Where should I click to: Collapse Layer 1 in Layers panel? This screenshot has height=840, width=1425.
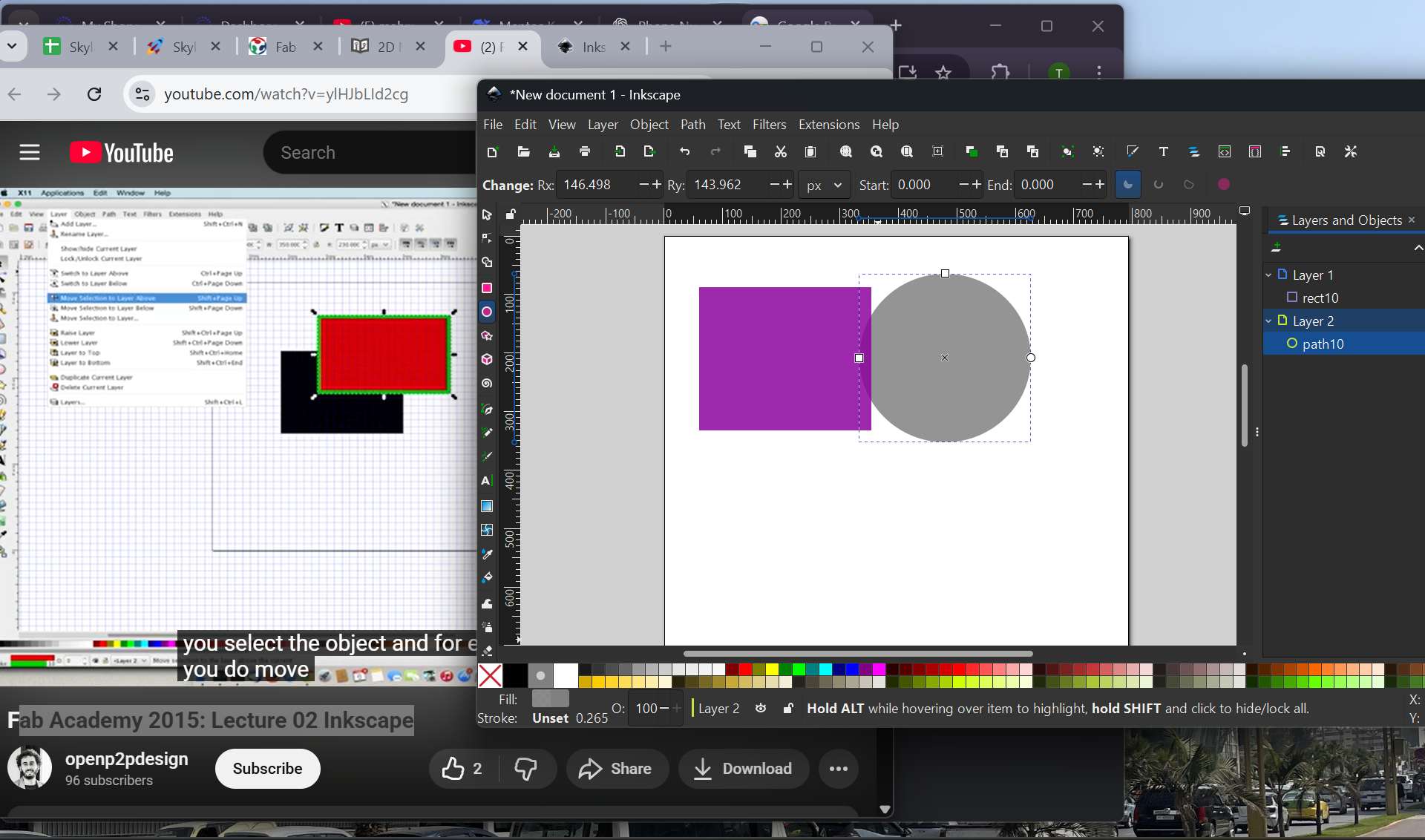tap(1268, 275)
